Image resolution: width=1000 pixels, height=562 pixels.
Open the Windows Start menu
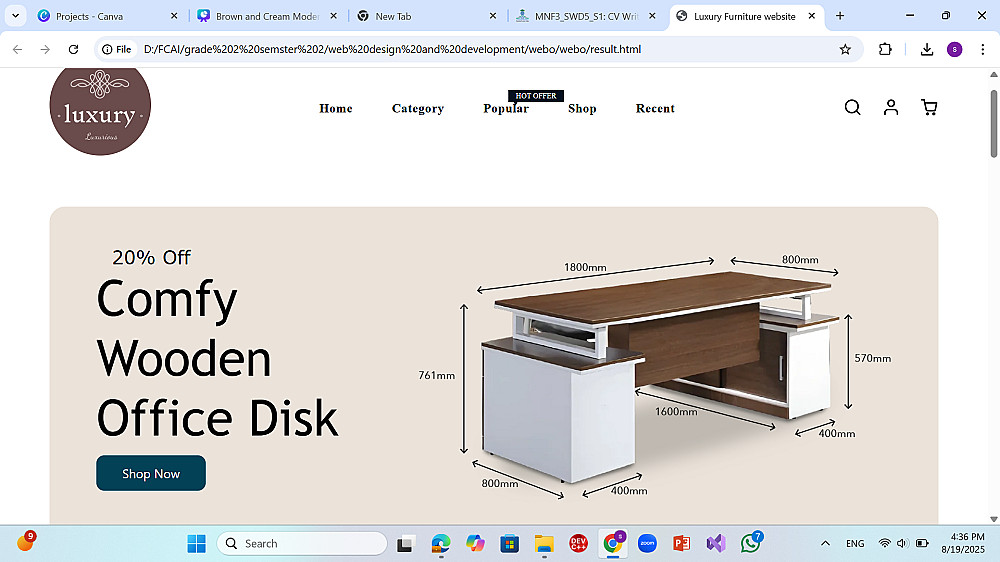(x=196, y=544)
